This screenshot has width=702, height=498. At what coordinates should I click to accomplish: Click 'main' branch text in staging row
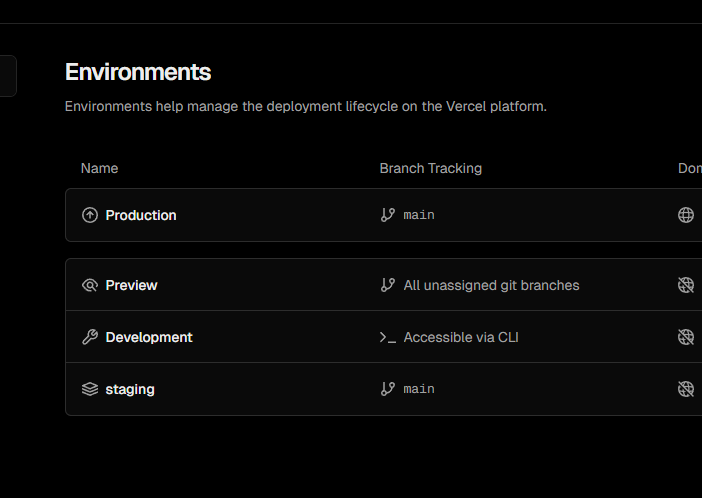(x=419, y=389)
